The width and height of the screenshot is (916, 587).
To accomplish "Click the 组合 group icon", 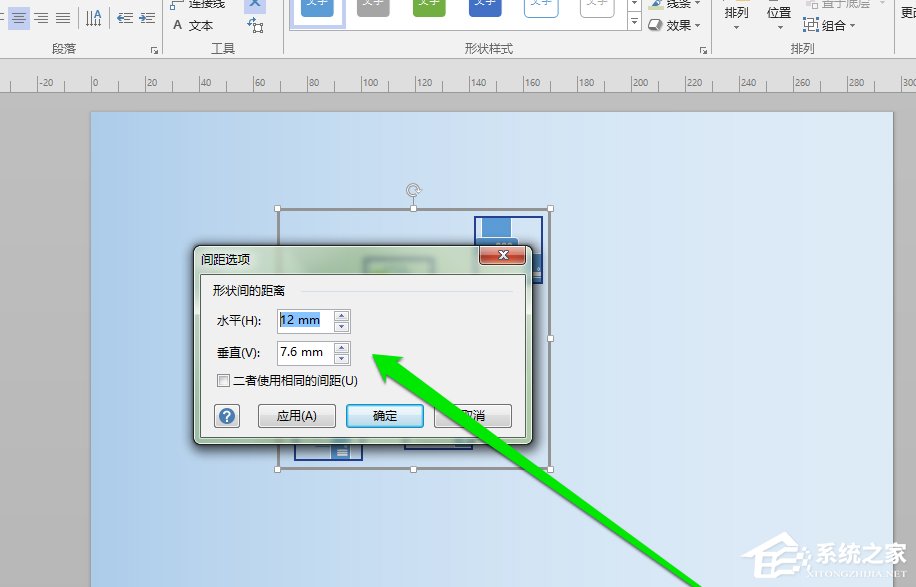I will point(810,25).
